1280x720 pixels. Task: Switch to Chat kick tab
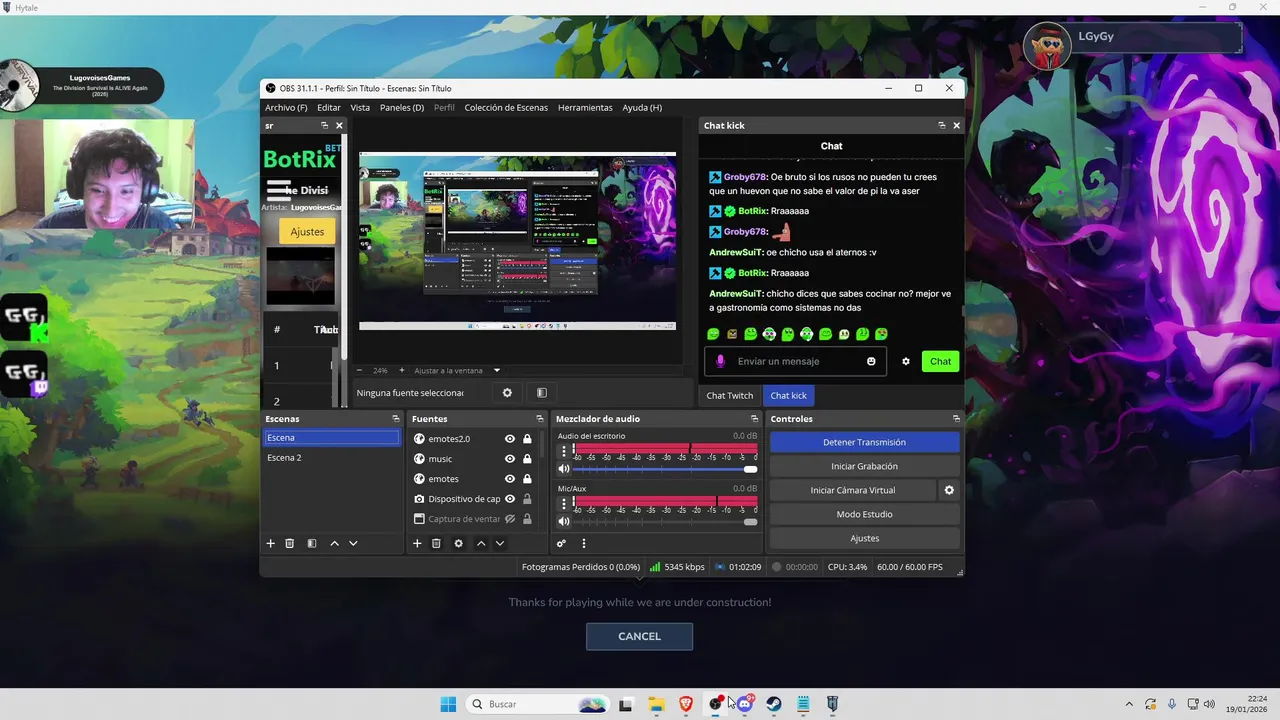coord(788,395)
